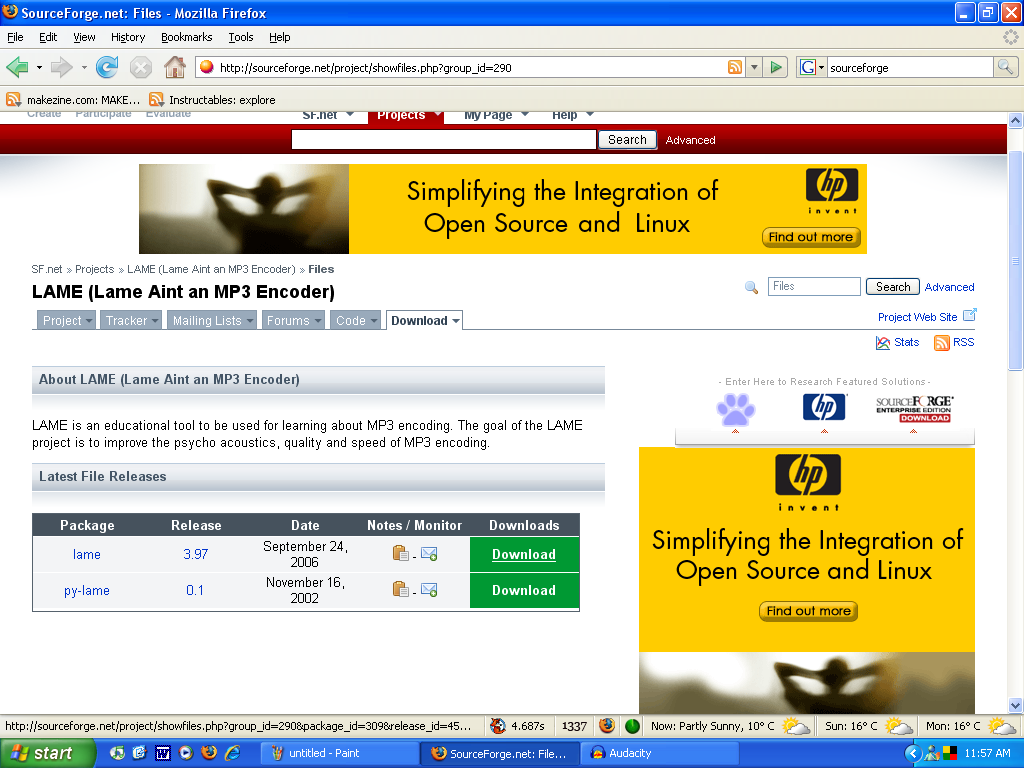Click the orange RSS icon beside RSS link
Screen dimensions: 1024x768
[x=942, y=343]
